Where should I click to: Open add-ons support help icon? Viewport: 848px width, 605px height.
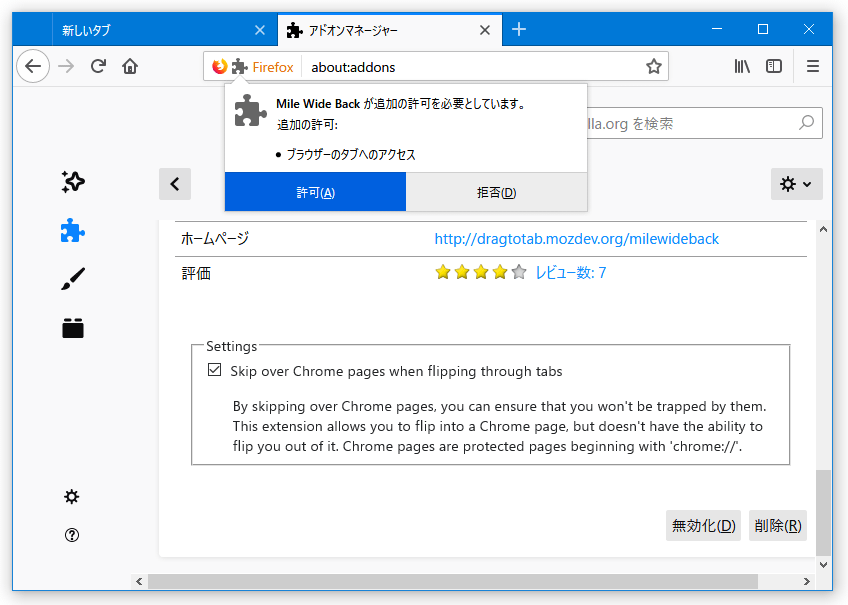(71, 535)
